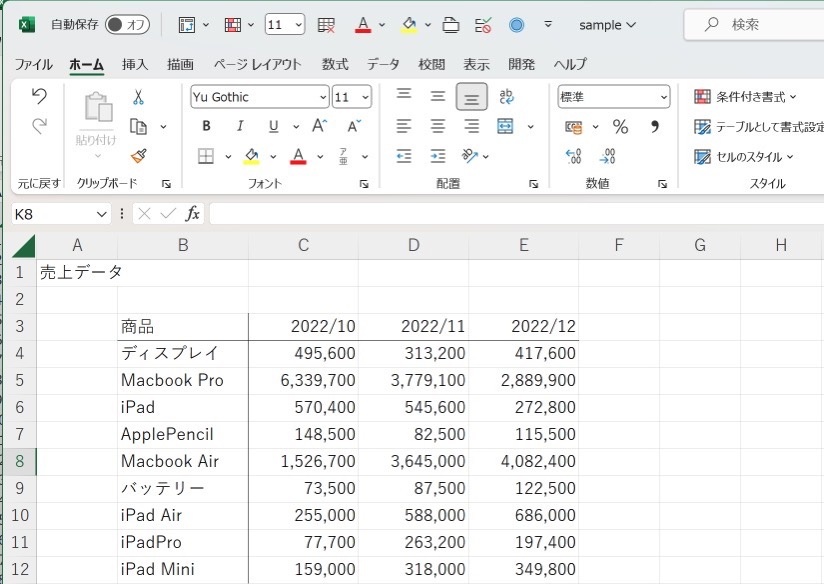Click the increase decimal icon
The image size is (824, 584).
573,156
